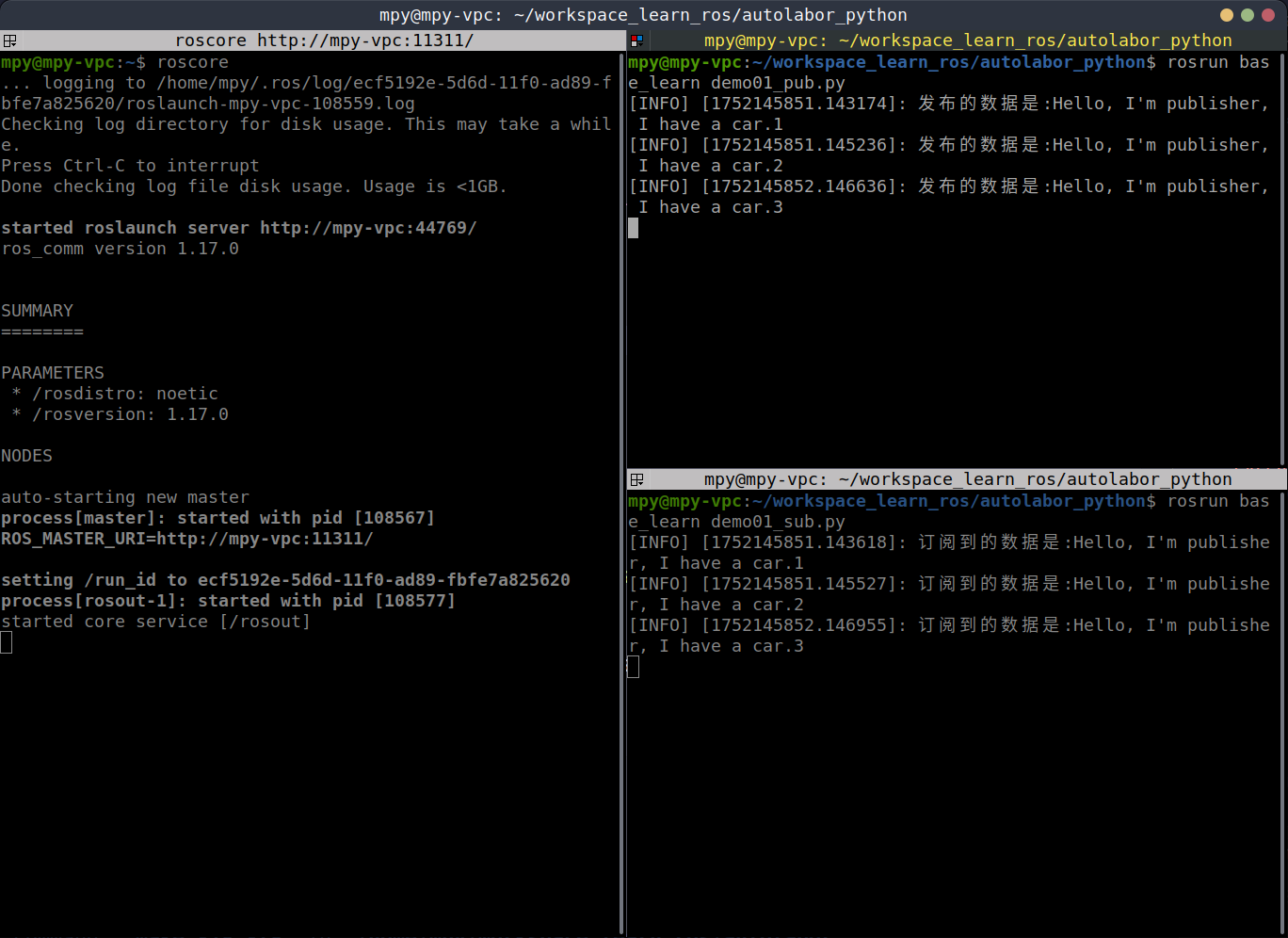Click the cursor outline in the subscriber pane
The height and width of the screenshot is (938, 1288).
click(x=634, y=667)
